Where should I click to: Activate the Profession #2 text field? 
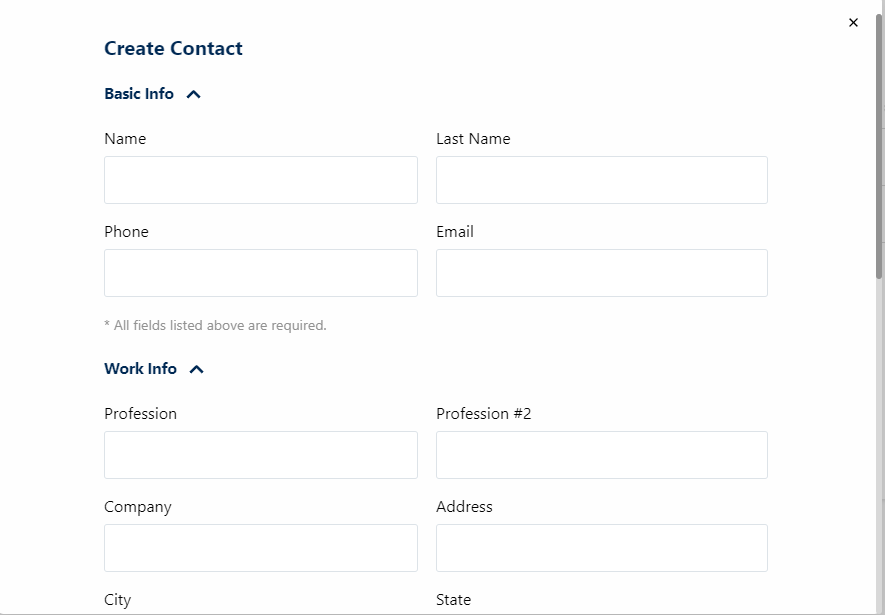coord(602,455)
